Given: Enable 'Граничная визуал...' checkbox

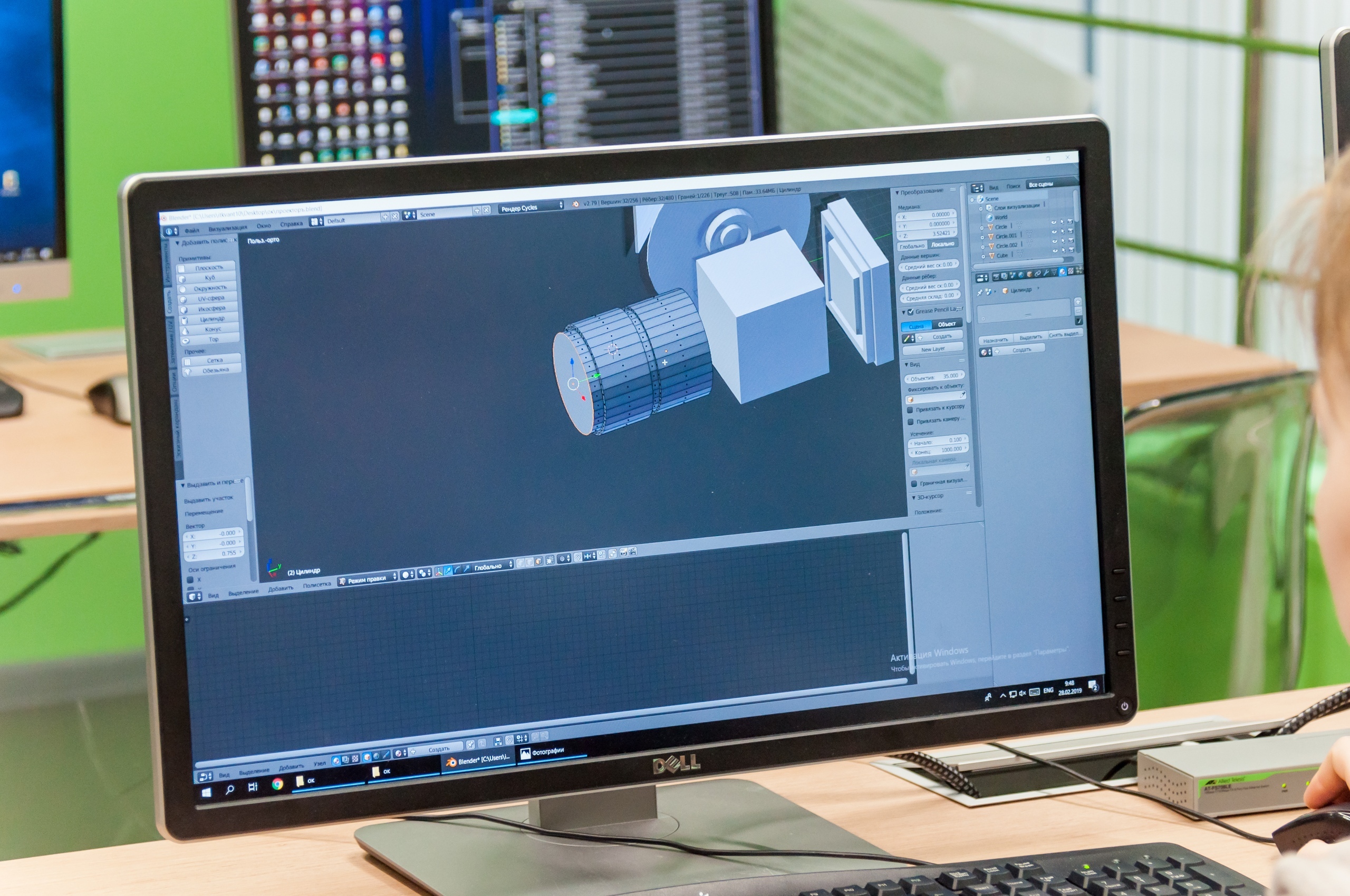Looking at the screenshot, I should pos(914,484).
